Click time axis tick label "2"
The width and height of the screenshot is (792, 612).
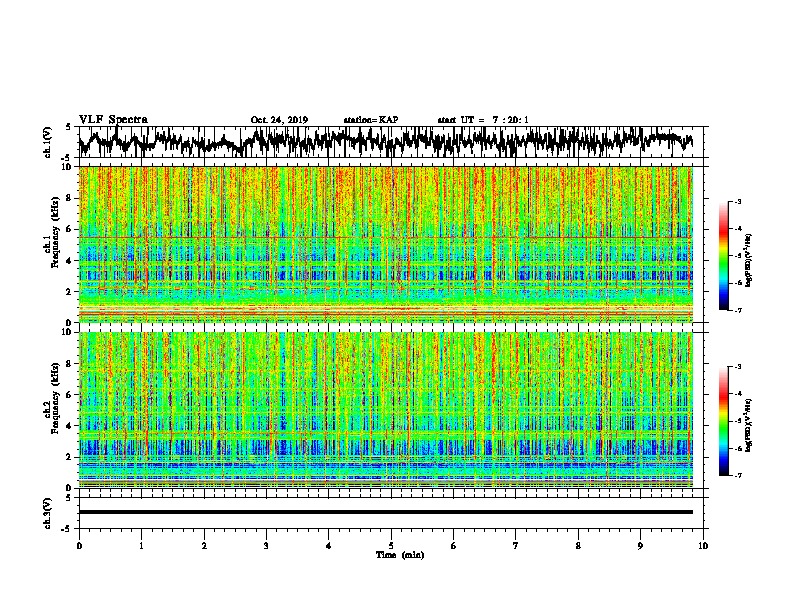(204, 546)
